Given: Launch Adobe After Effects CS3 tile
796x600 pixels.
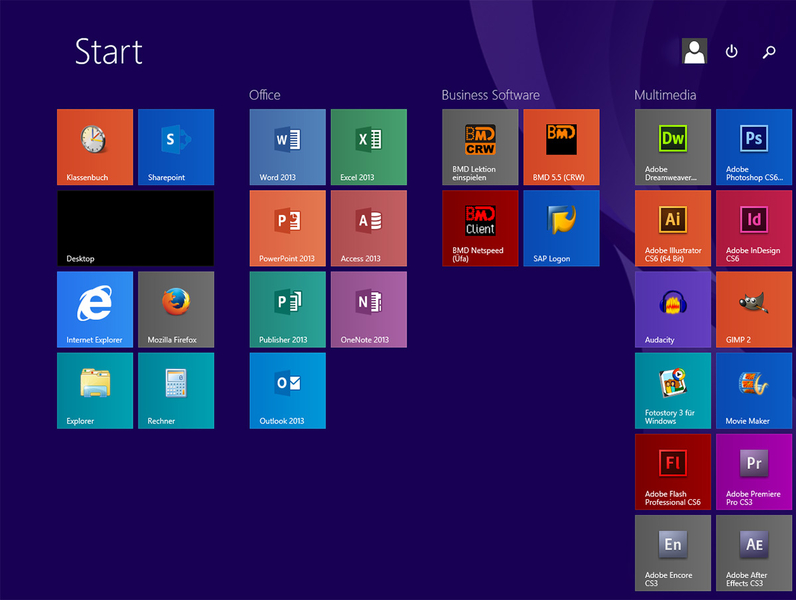Looking at the screenshot, I should tap(754, 553).
